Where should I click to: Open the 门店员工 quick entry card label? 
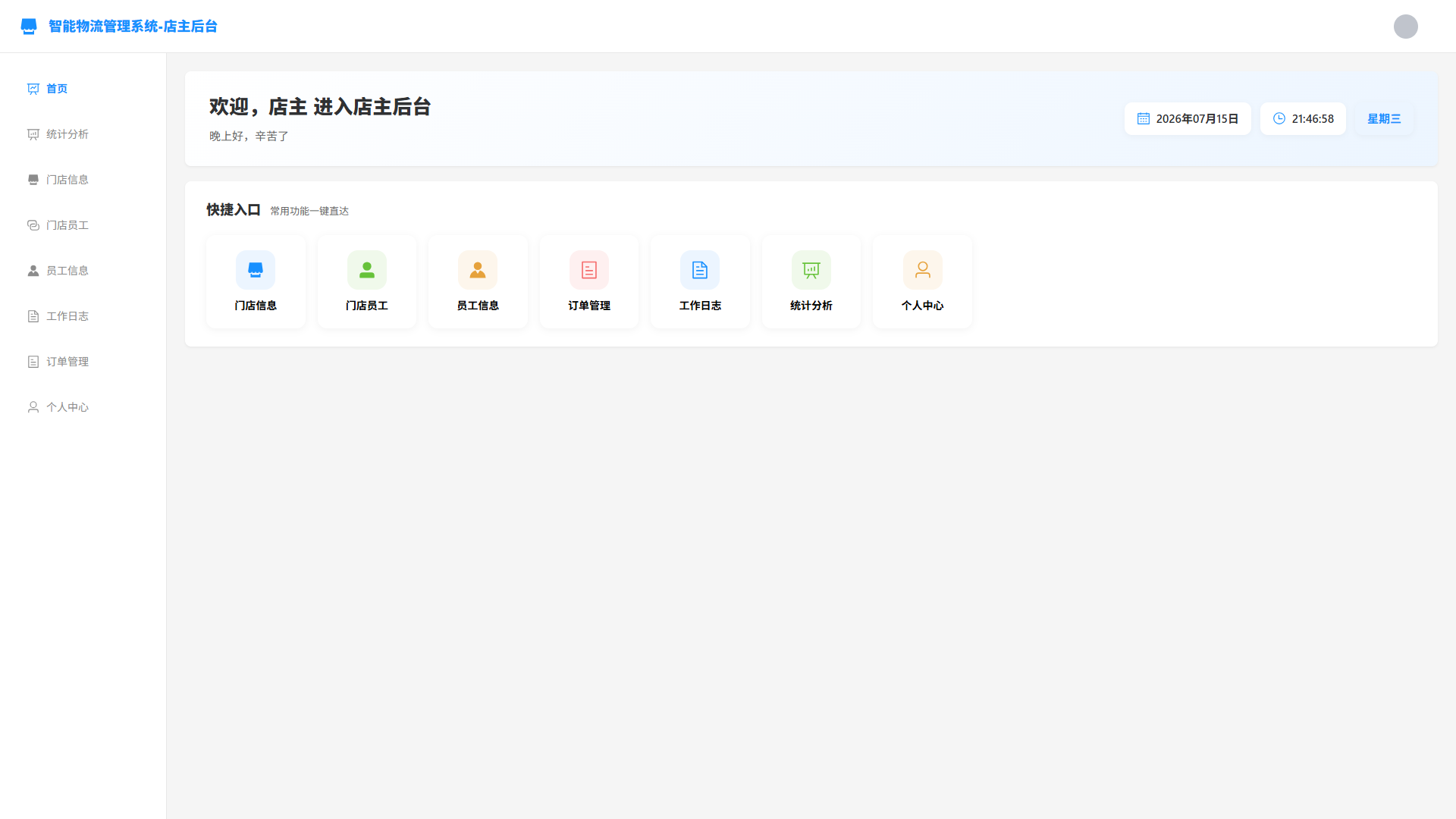click(x=367, y=306)
